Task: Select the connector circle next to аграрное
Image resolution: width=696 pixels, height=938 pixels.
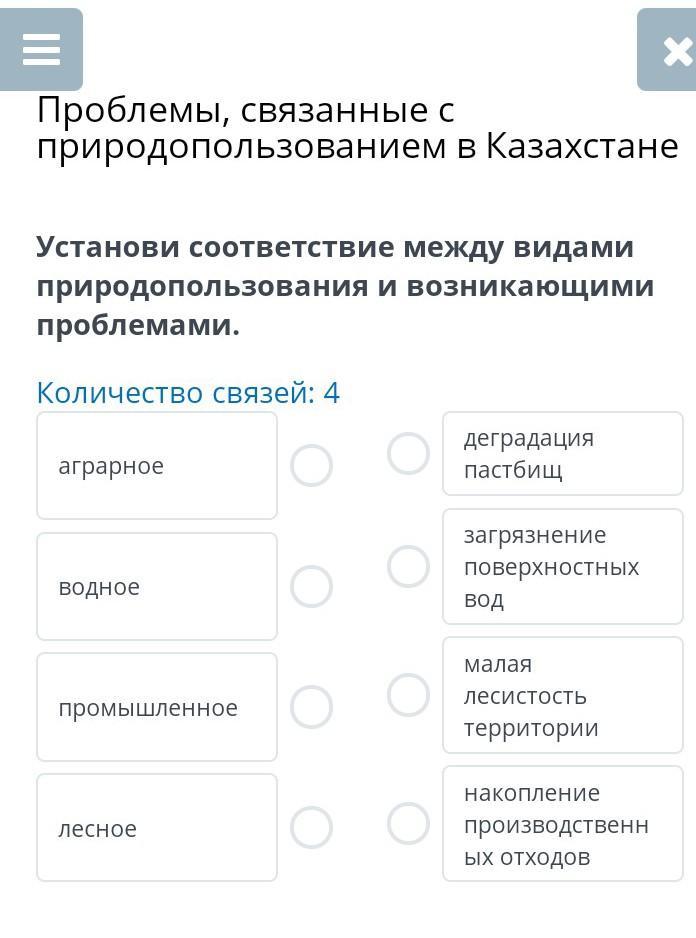Action: (311, 466)
